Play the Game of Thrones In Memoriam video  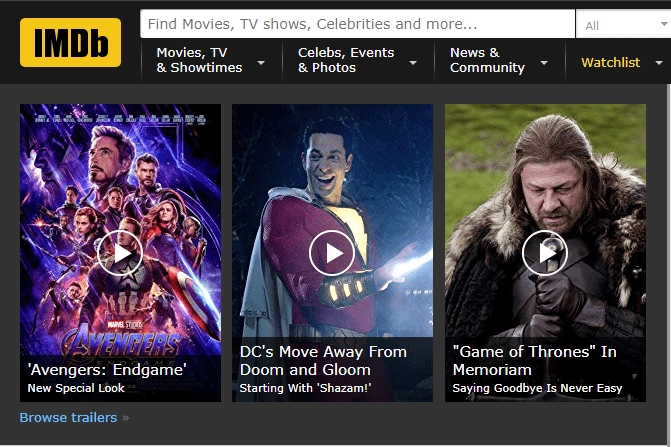click(545, 253)
